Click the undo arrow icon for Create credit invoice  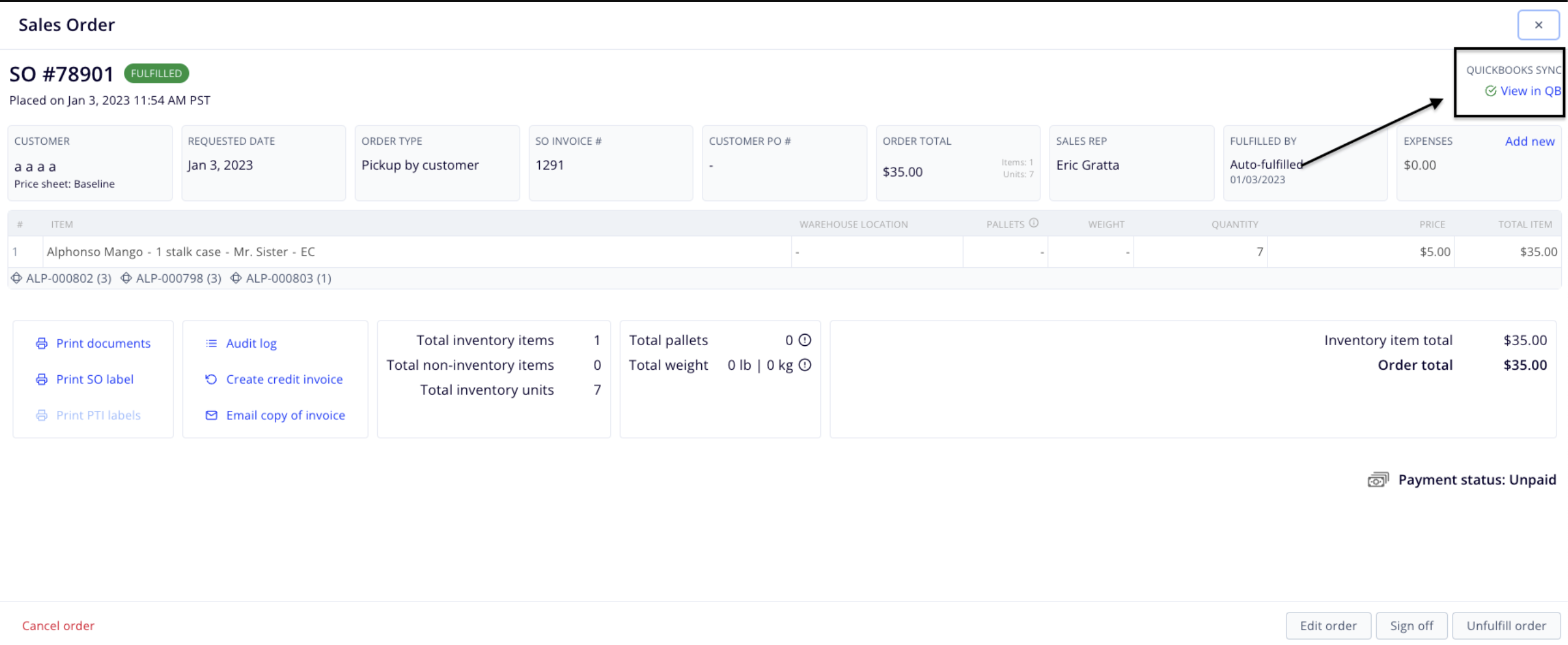click(x=211, y=380)
